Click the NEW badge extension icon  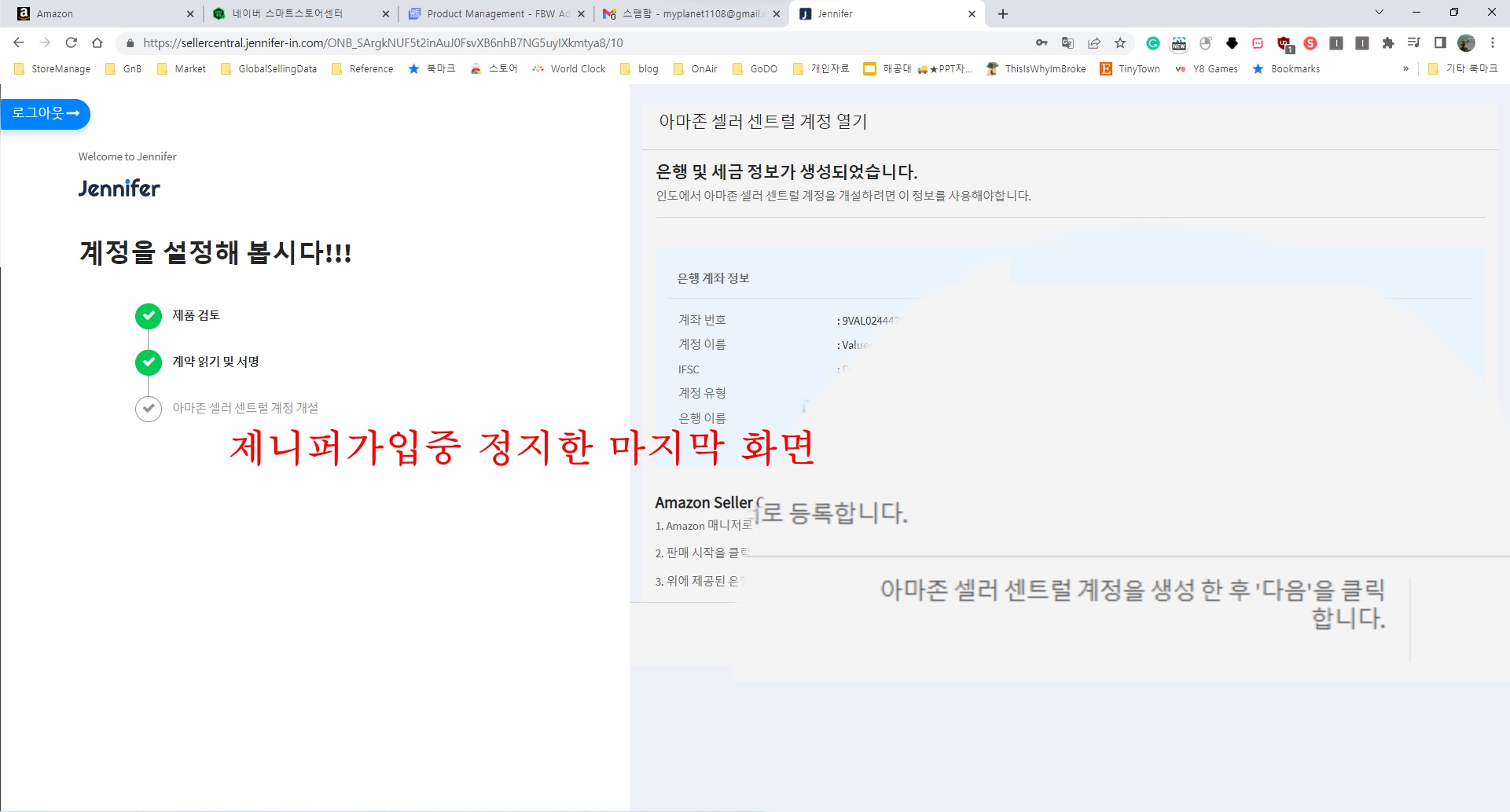(1179, 43)
